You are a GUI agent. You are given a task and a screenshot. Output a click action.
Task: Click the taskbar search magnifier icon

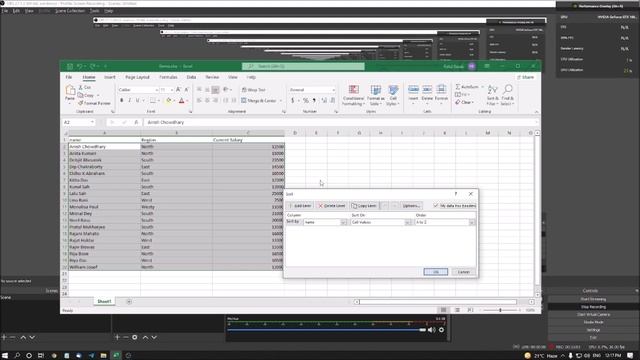coord(17,356)
